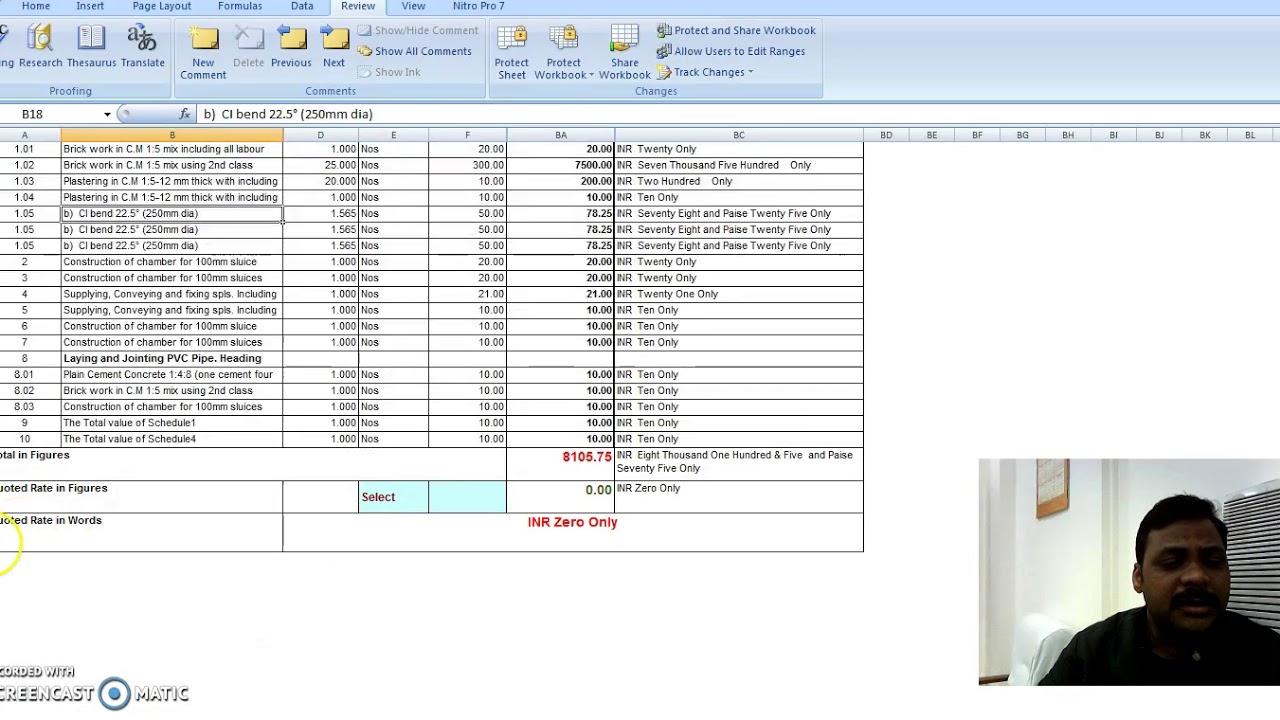The width and height of the screenshot is (1280, 720).
Task: Click Protect and Share Workbook
Action: (x=736, y=30)
